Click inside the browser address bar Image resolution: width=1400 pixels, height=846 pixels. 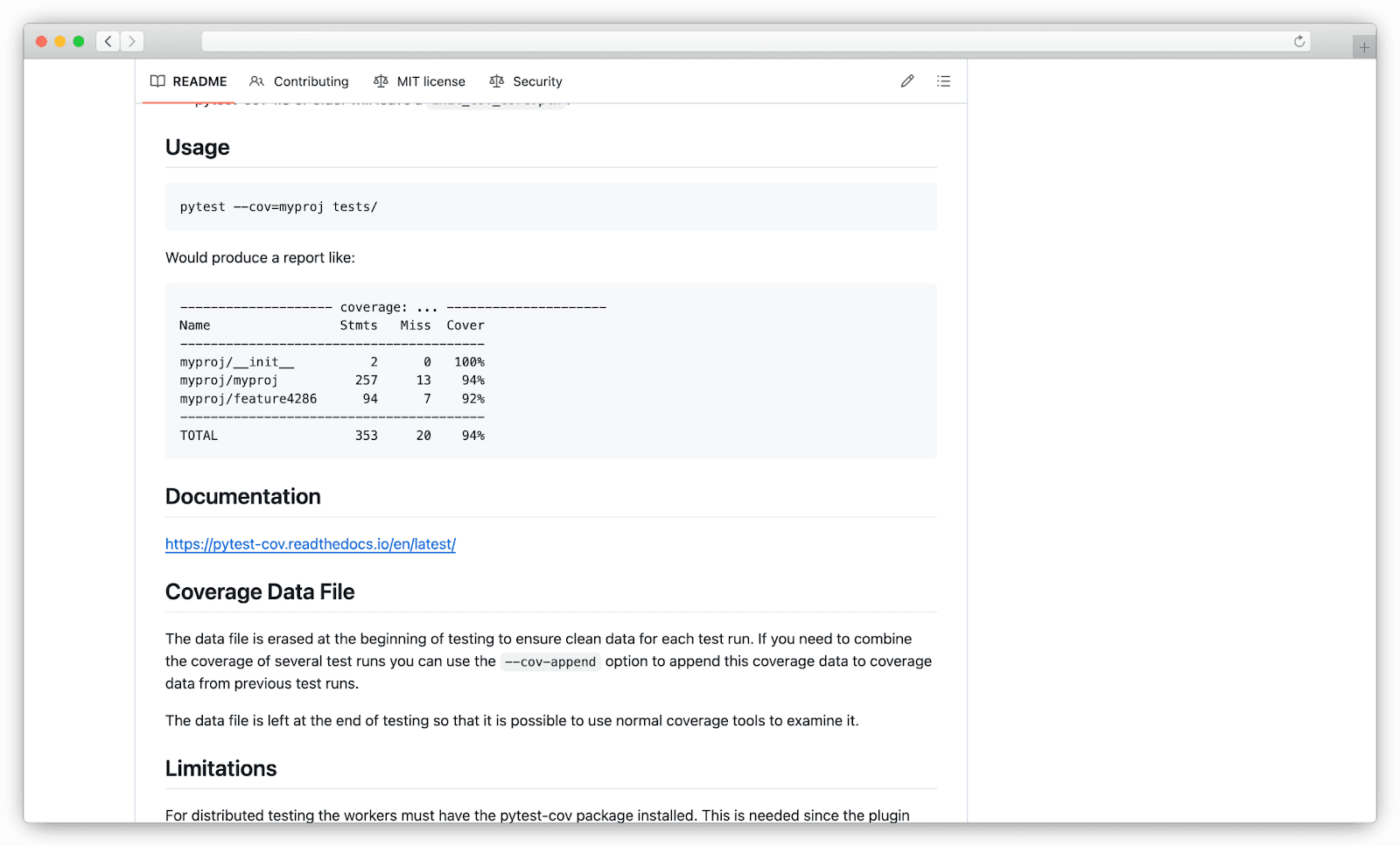pyautogui.click(x=752, y=40)
